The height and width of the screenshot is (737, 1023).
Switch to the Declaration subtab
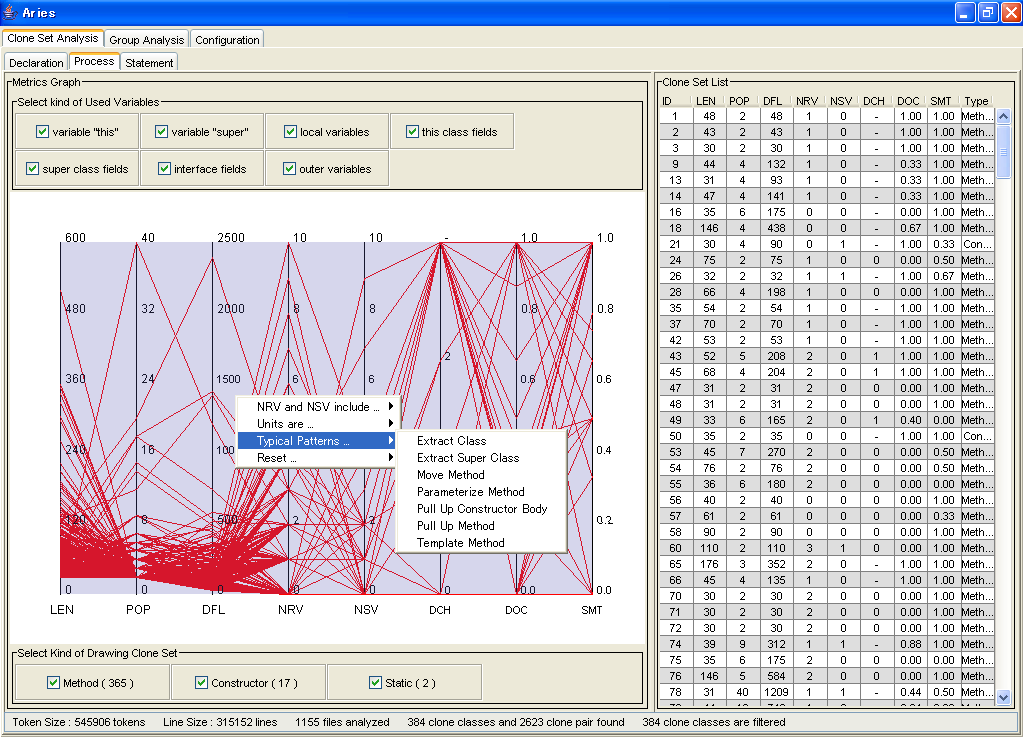coord(36,63)
